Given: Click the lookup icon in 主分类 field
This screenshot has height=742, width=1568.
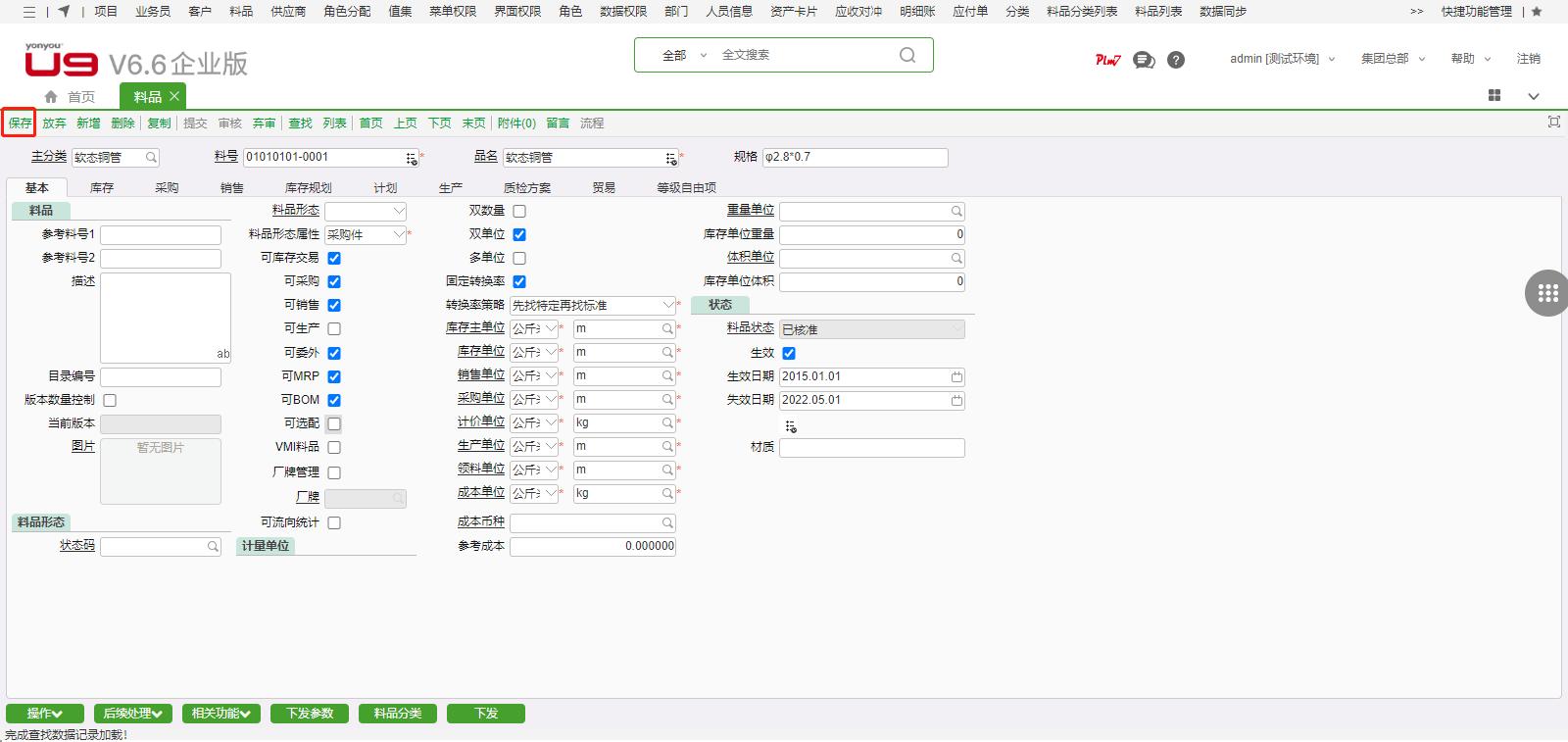Looking at the screenshot, I should [x=151, y=158].
